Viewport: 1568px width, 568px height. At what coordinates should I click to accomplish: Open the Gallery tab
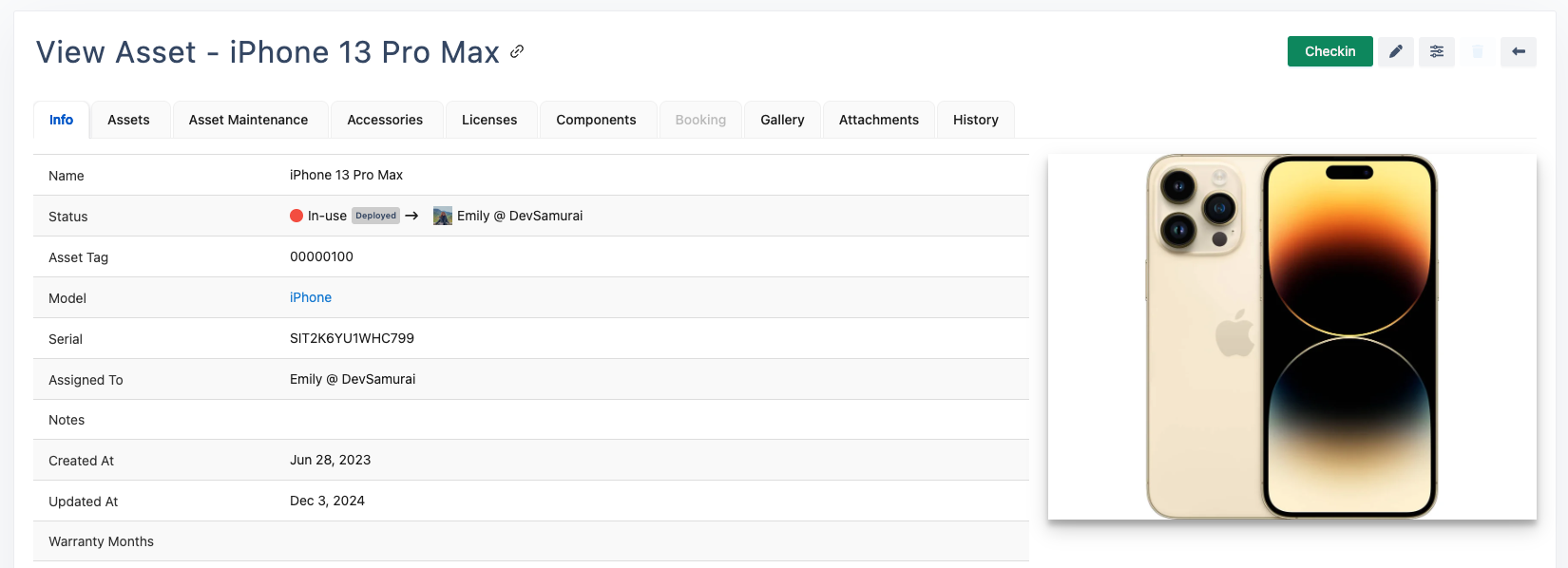point(782,120)
